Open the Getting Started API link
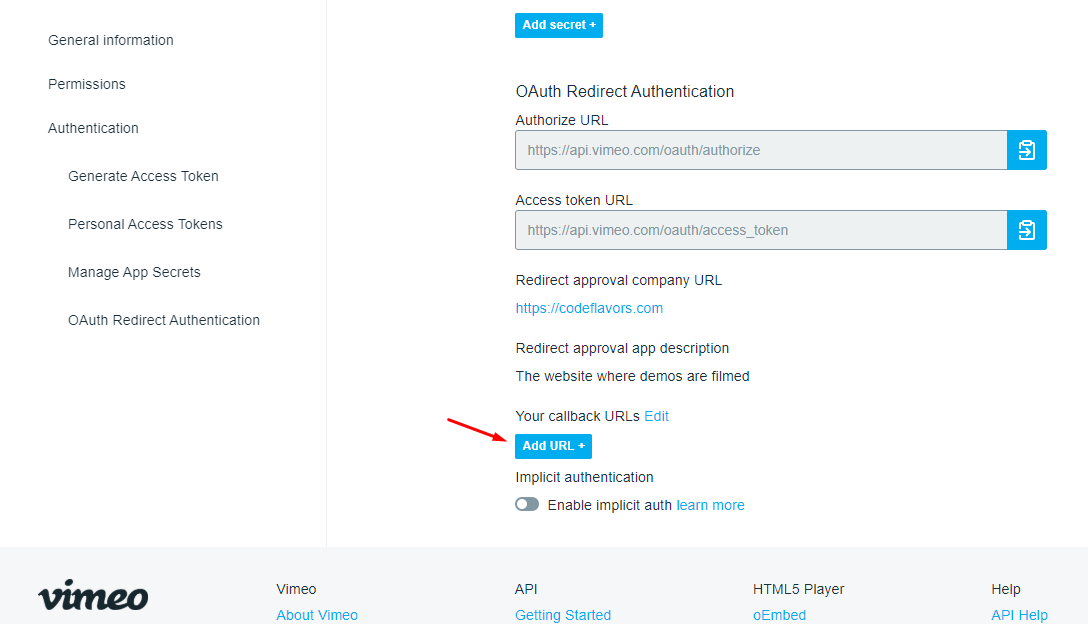 [x=563, y=615]
